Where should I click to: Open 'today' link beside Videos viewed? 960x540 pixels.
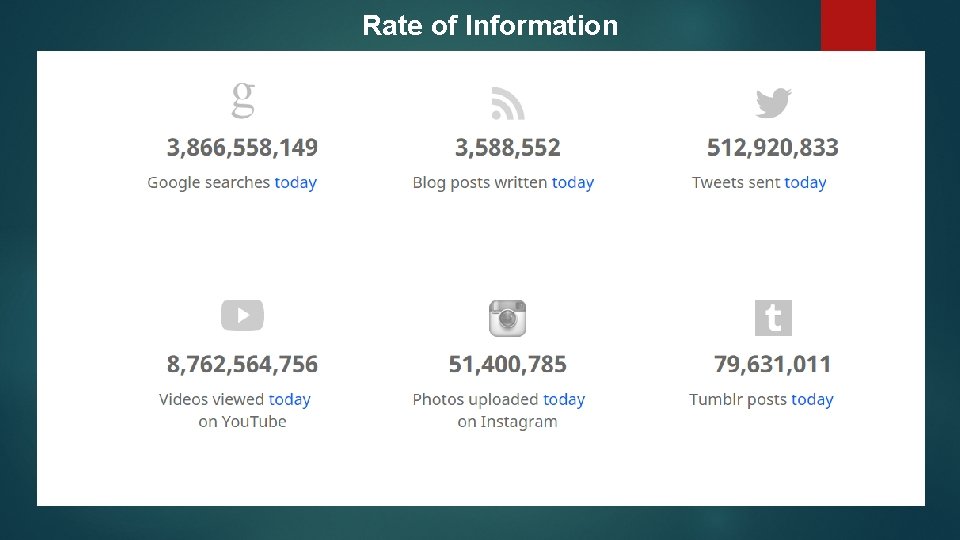290,400
